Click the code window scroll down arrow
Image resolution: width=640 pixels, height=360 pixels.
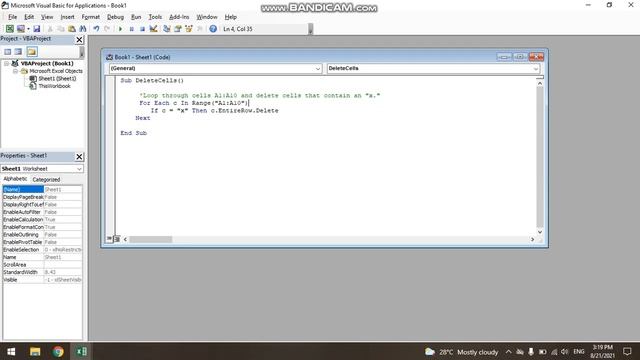(540, 232)
